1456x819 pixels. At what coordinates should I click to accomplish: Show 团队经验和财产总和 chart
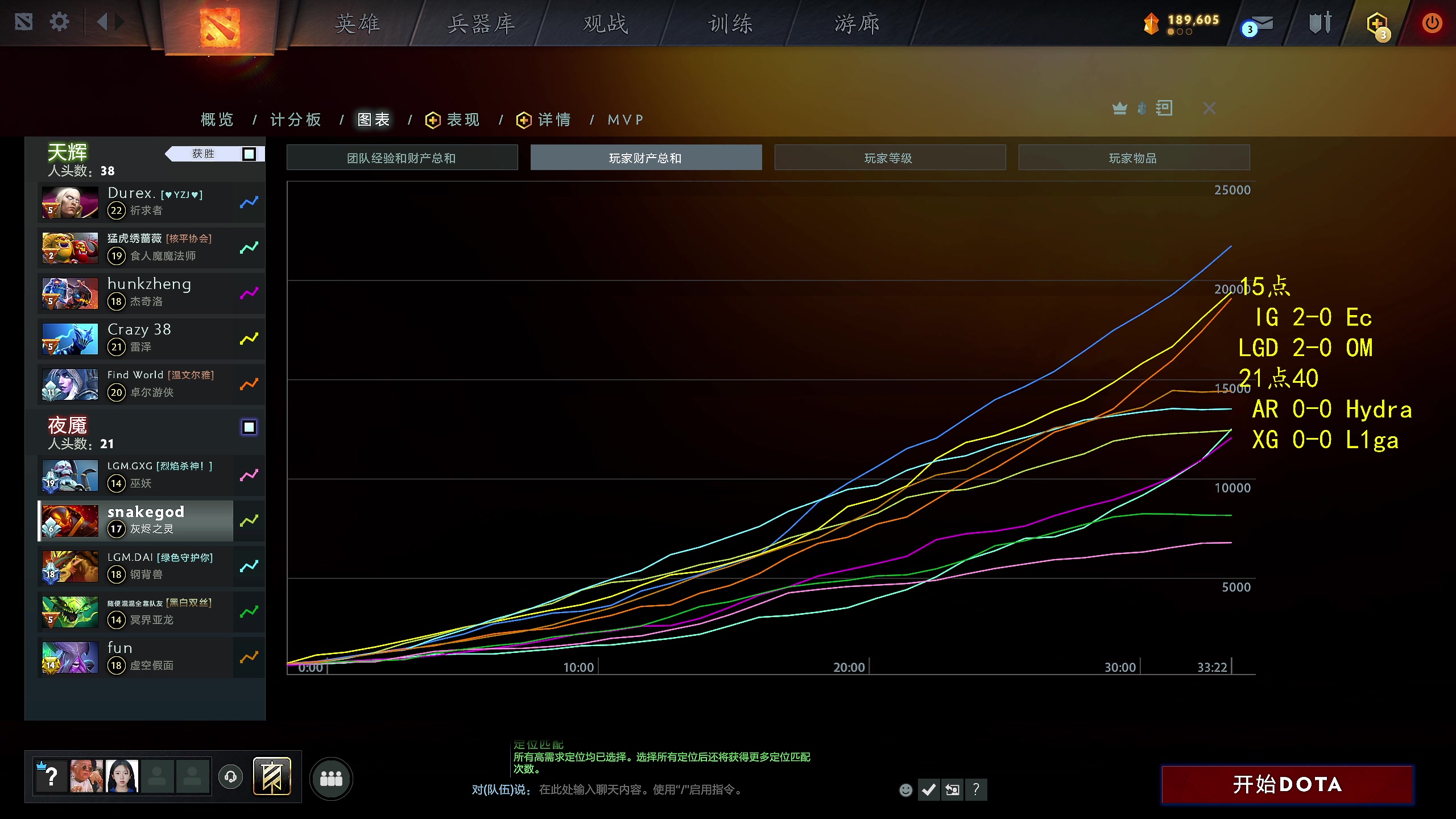tap(402, 158)
